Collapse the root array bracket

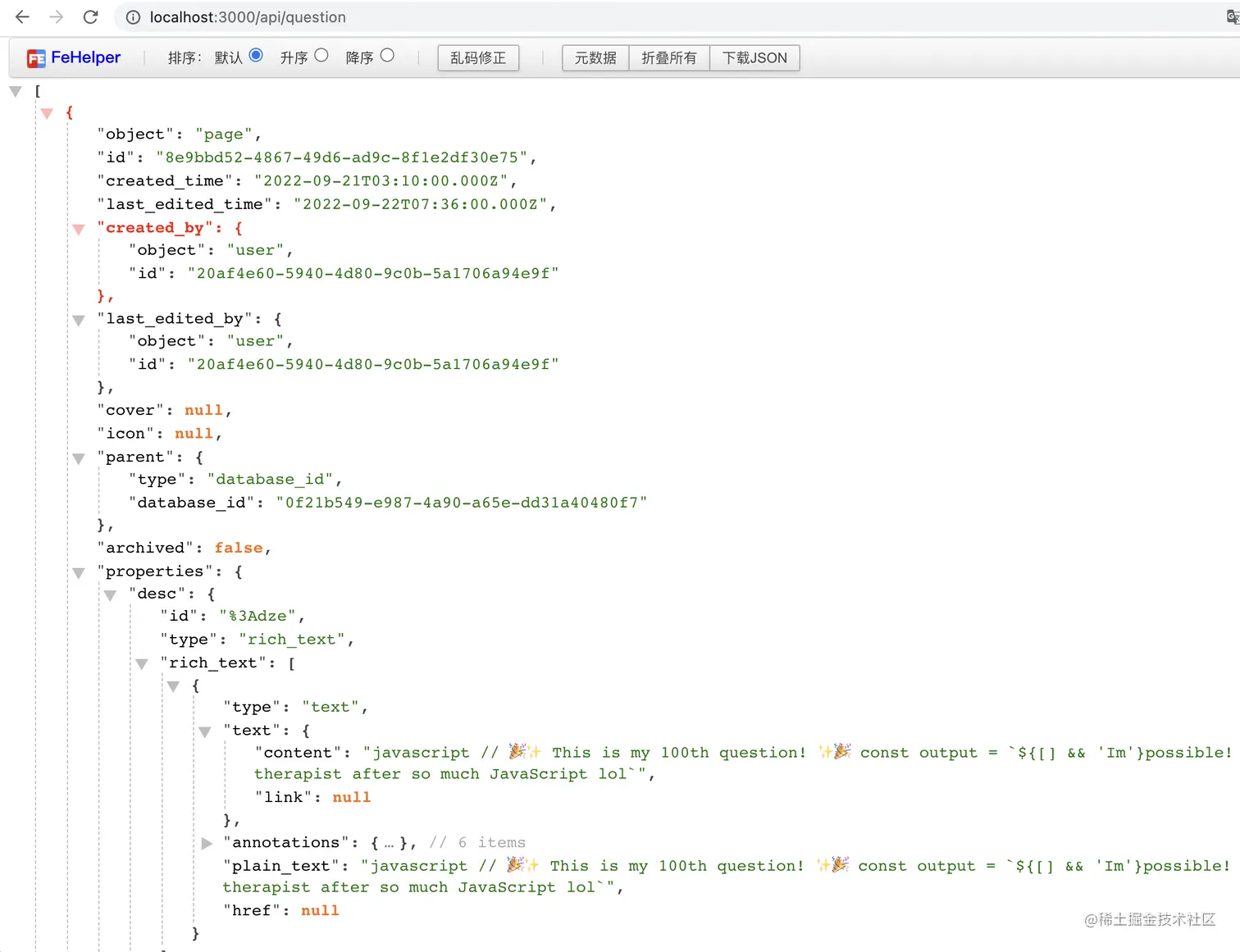(16, 92)
